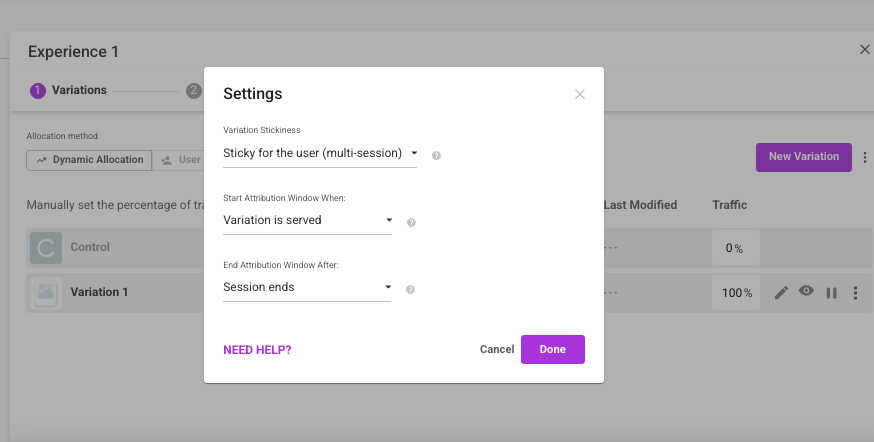Click the eye preview icon for Variation 1
874x442 pixels.
coord(806,290)
